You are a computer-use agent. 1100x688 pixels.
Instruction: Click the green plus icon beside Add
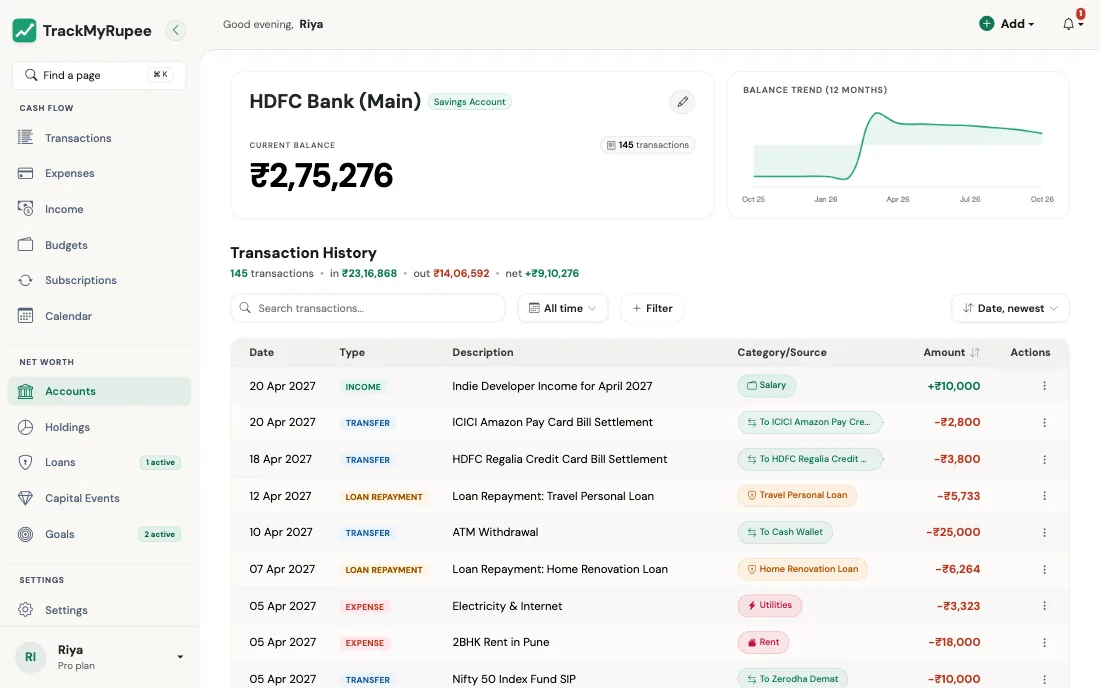pyautogui.click(x=986, y=24)
